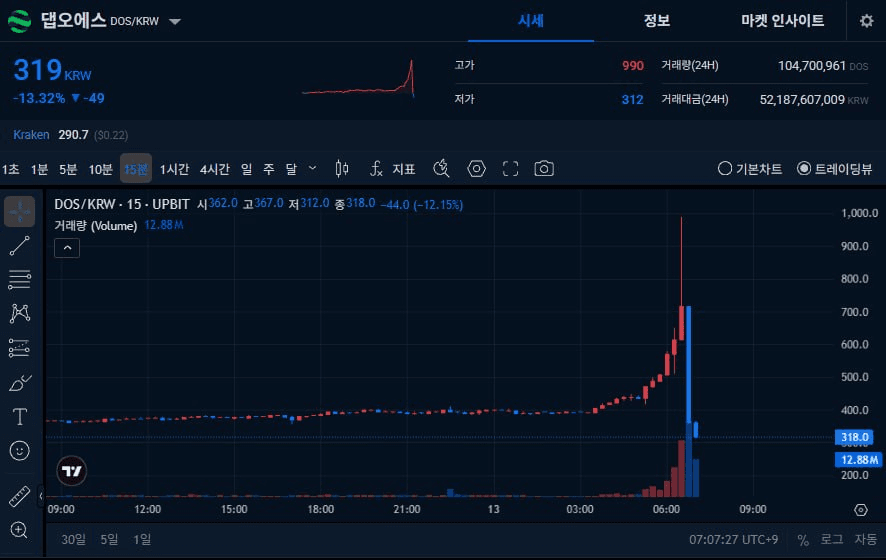Screen dimensions: 886x560
Task: Enter fullscreen chart mode
Action: click(510, 168)
